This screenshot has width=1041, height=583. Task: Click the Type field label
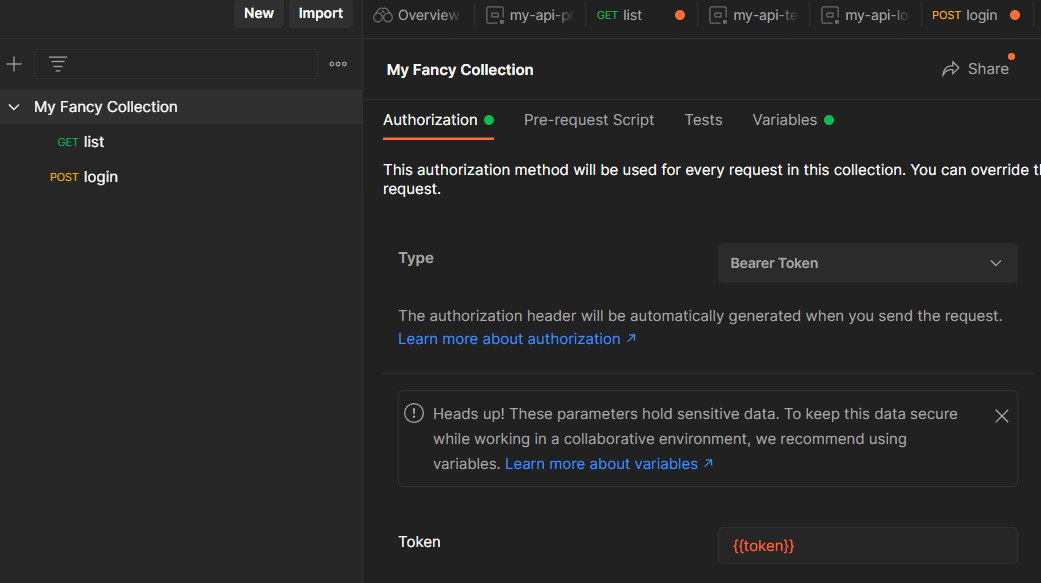click(416, 258)
